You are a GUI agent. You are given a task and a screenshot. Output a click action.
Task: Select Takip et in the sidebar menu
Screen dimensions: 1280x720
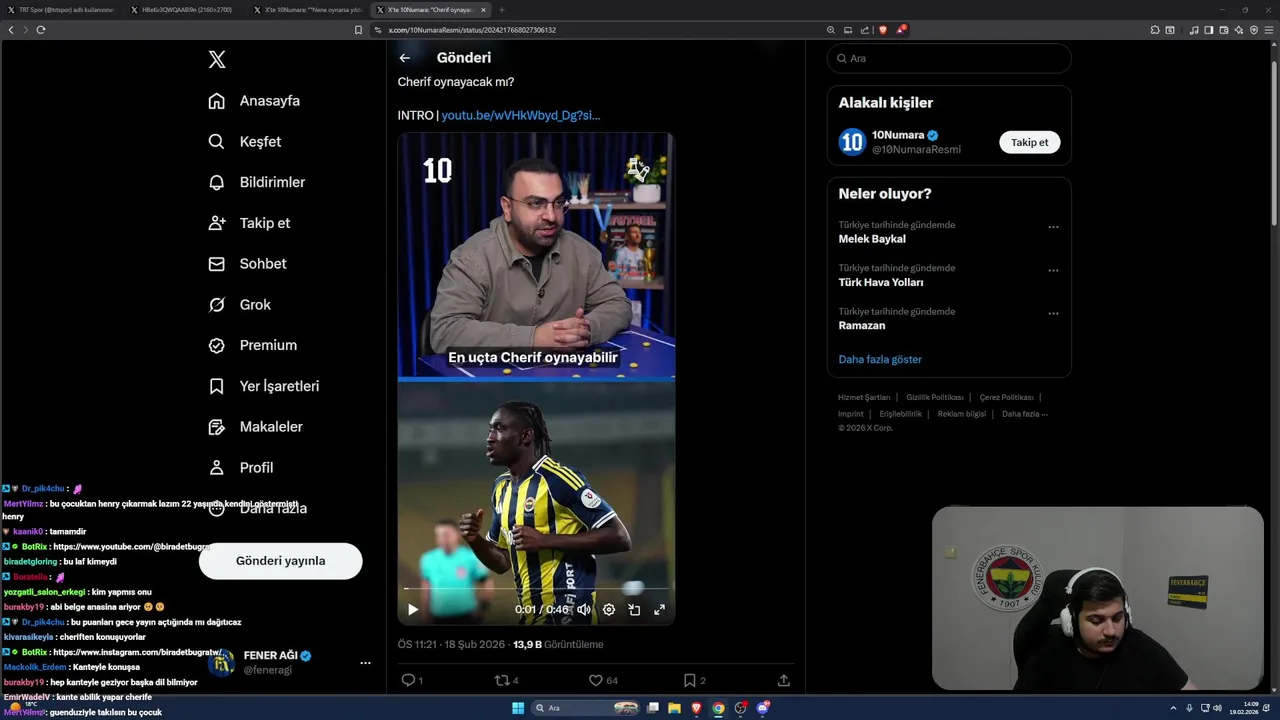pyautogui.click(x=249, y=223)
